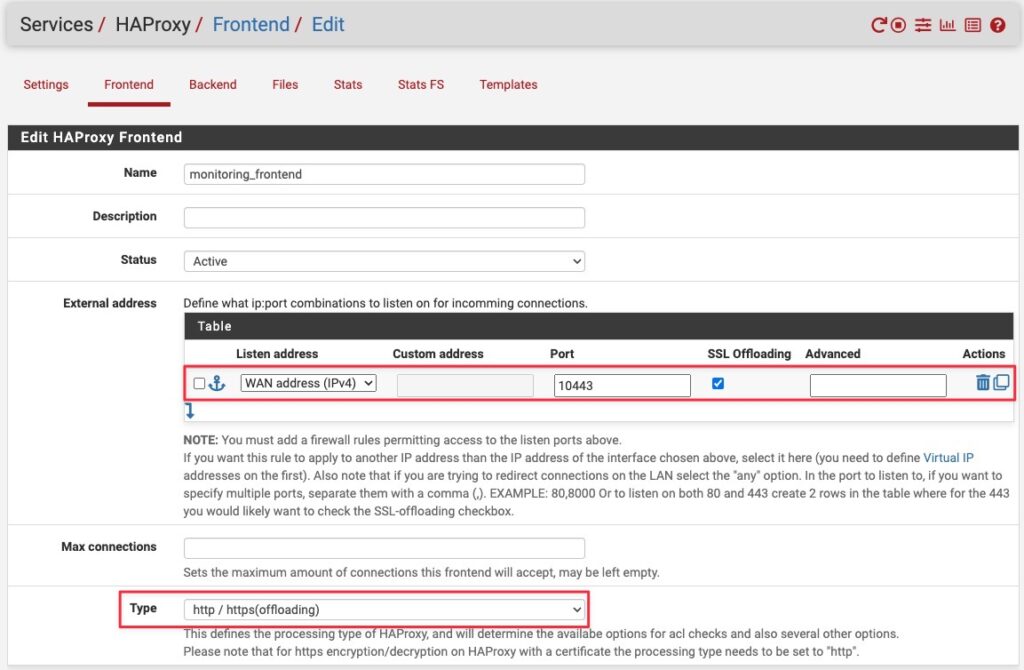
Task: Click the Services breadcrumb text
Action: [56, 24]
